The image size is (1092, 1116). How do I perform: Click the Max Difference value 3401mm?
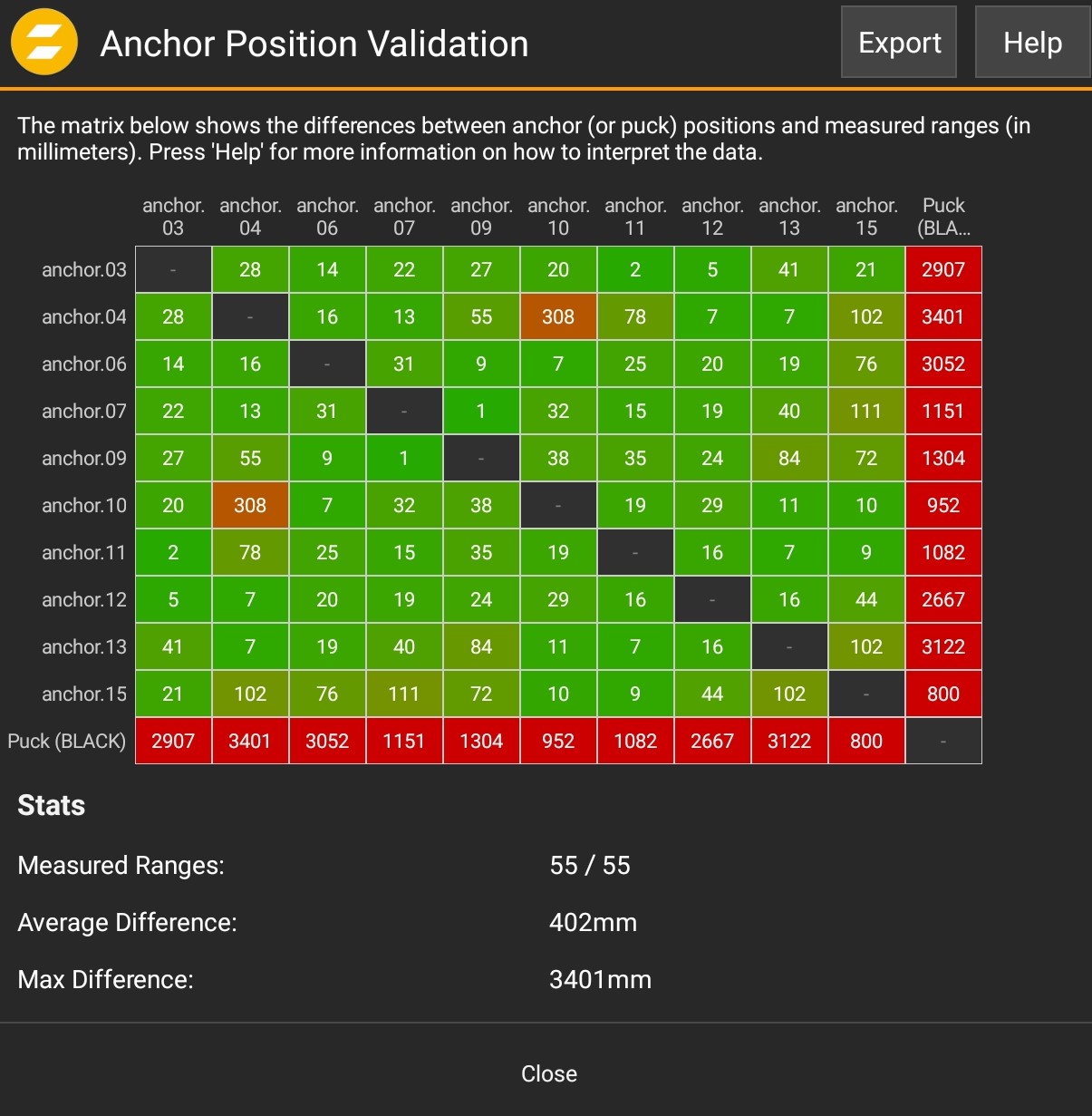tap(600, 979)
